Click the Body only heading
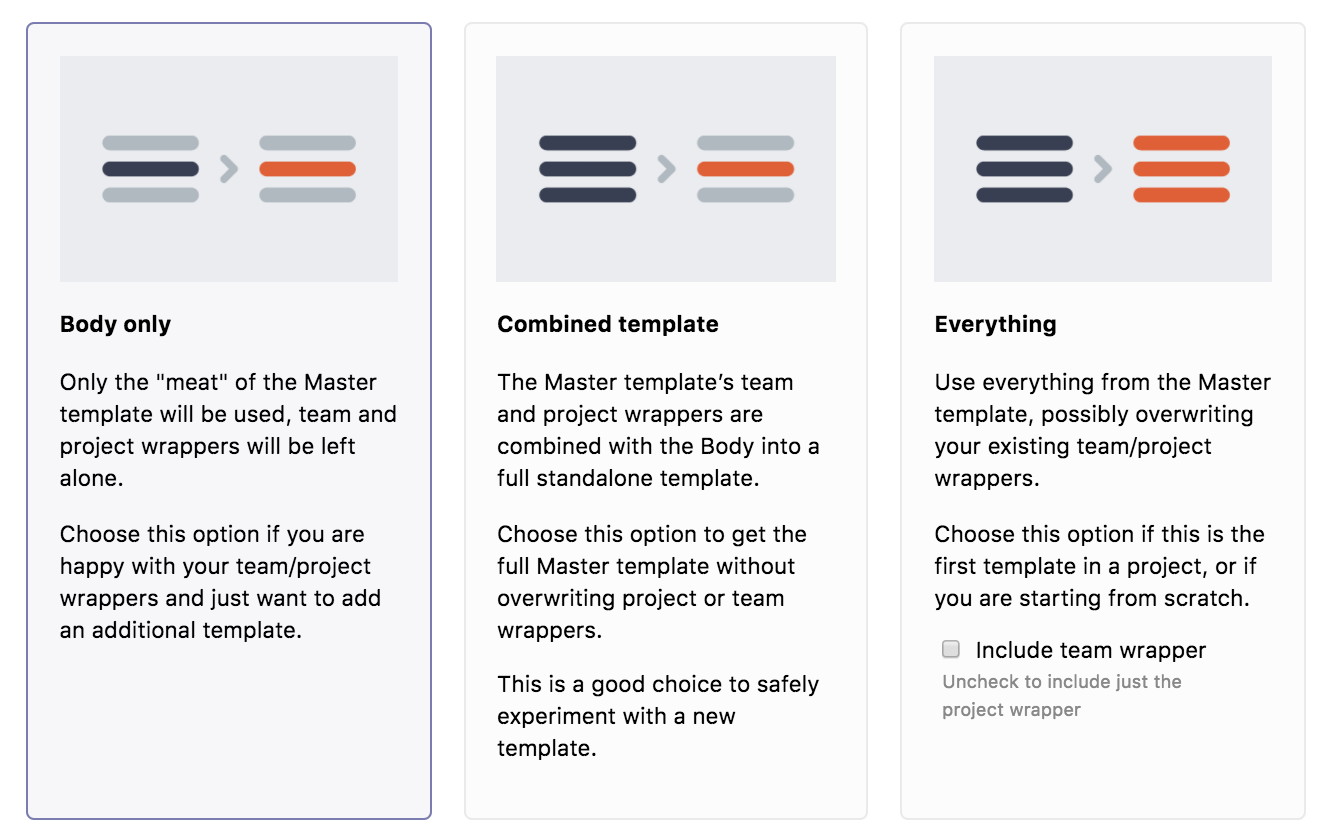The image size is (1334, 840). pos(115,324)
